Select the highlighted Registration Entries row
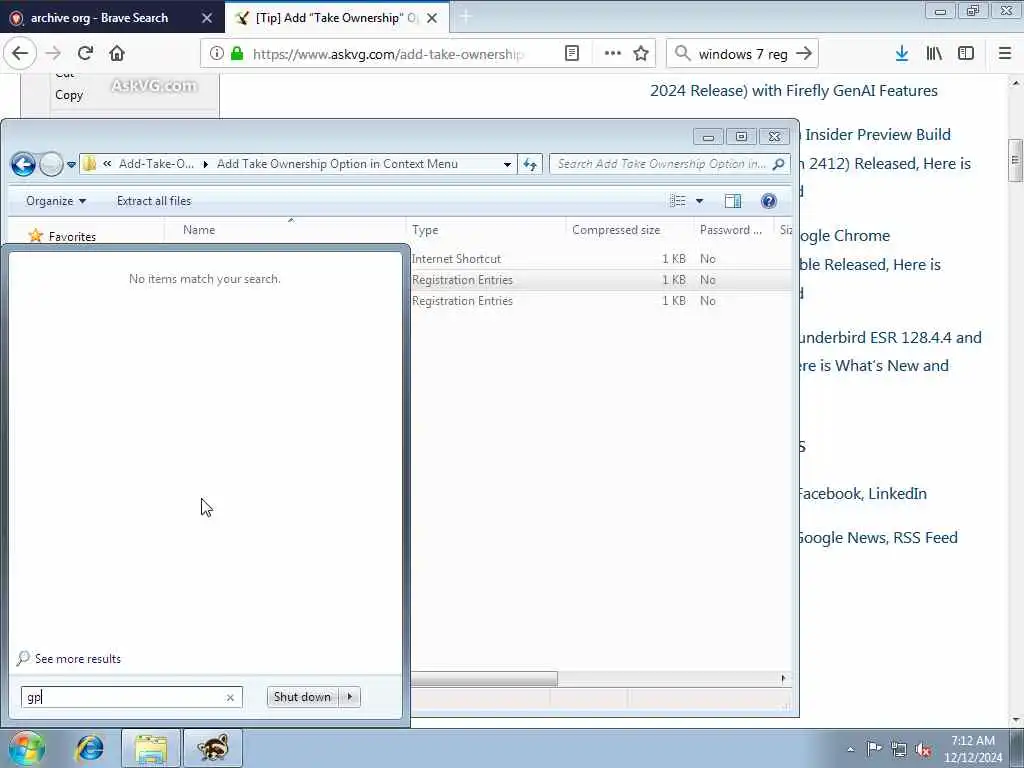Screen dimensions: 1024x768 [601, 280]
